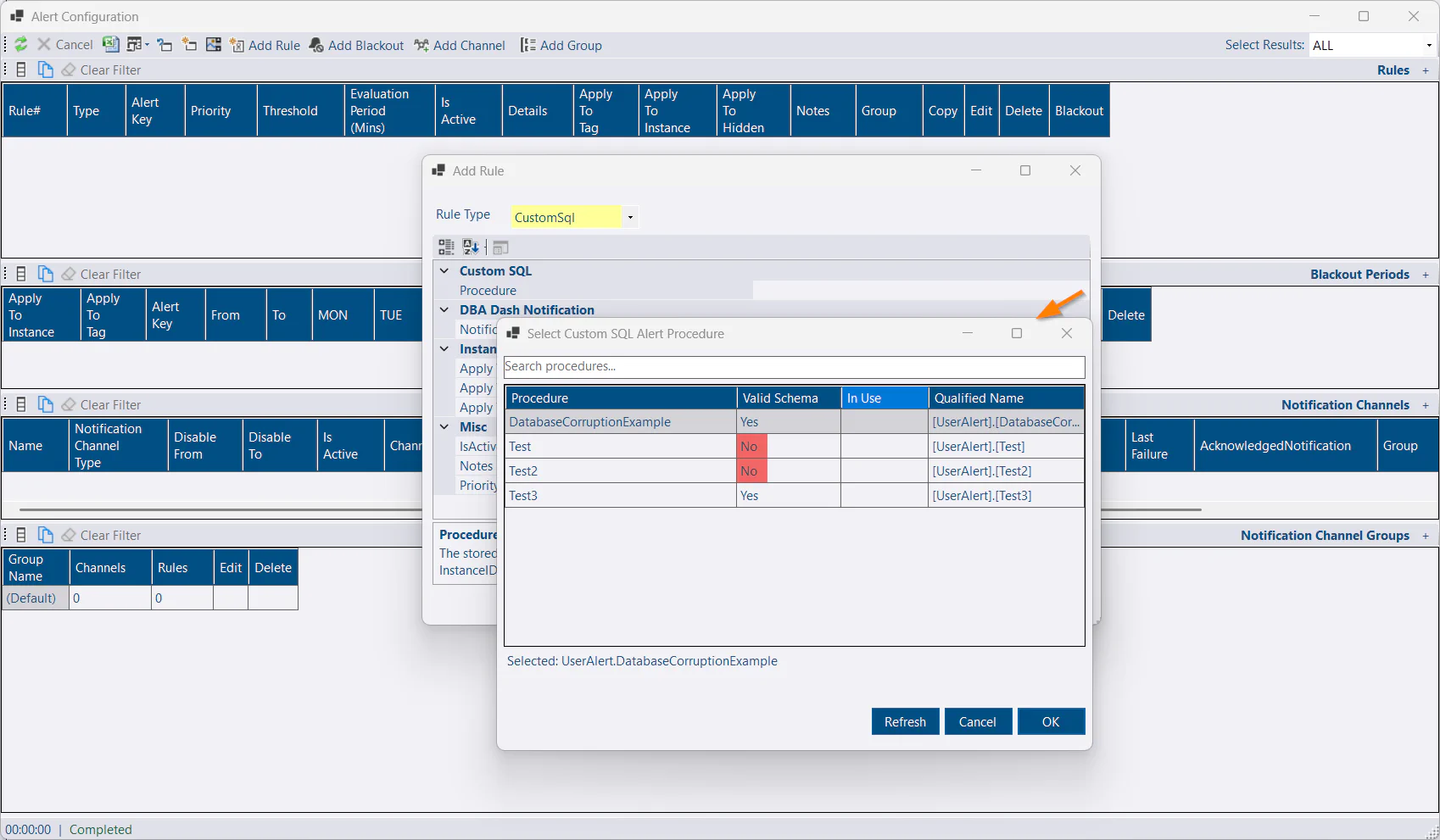
Task: Click the AcknowledgedNotification column header
Action: click(1285, 446)
